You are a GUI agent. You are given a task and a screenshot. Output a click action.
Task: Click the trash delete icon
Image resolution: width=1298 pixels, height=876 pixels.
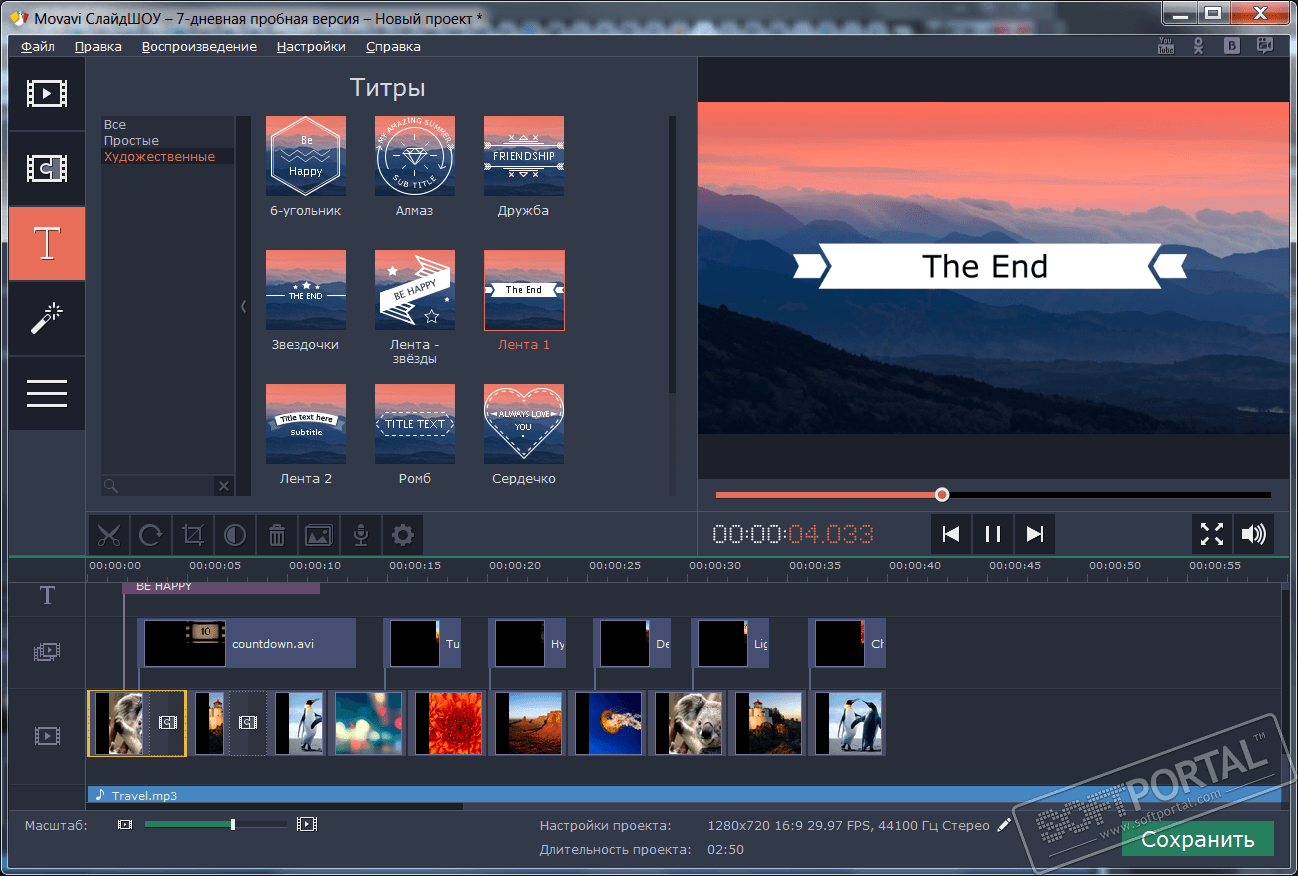click(277, 535)
